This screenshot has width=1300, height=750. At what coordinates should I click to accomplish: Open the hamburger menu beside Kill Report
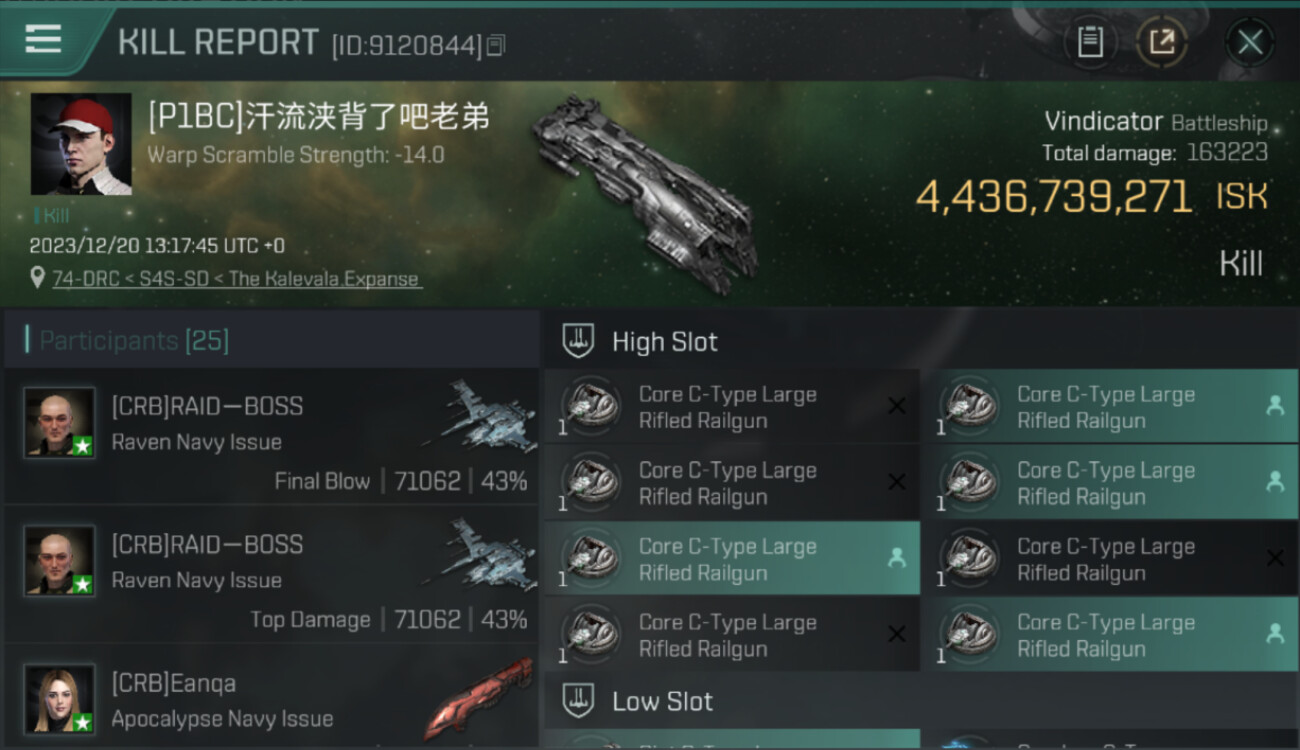tap(42, 39)
